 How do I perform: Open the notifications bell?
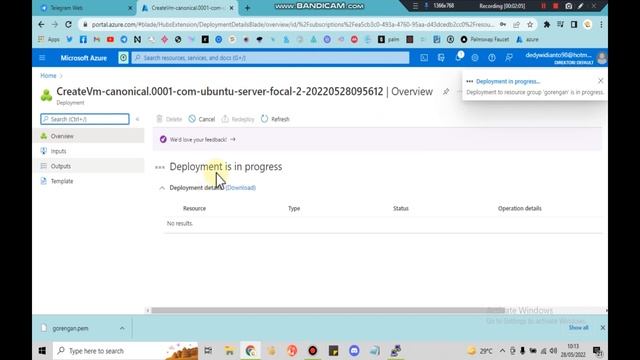click(x=458, y=57)
